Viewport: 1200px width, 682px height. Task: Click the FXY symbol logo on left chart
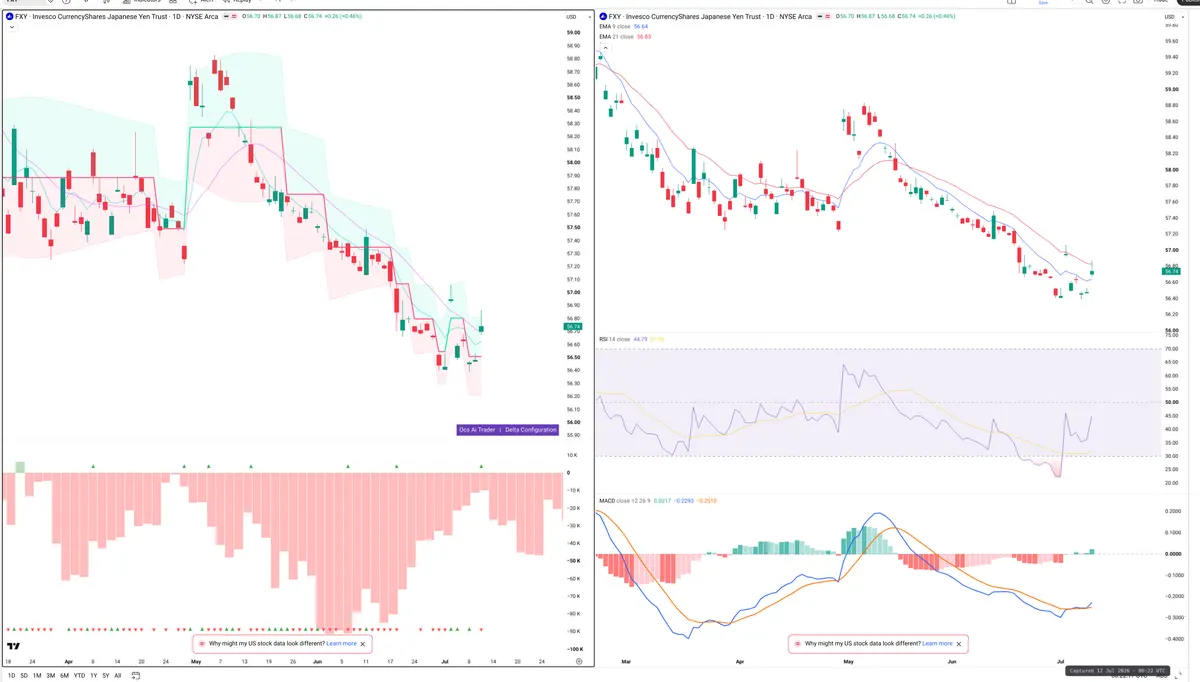(10, 17)
